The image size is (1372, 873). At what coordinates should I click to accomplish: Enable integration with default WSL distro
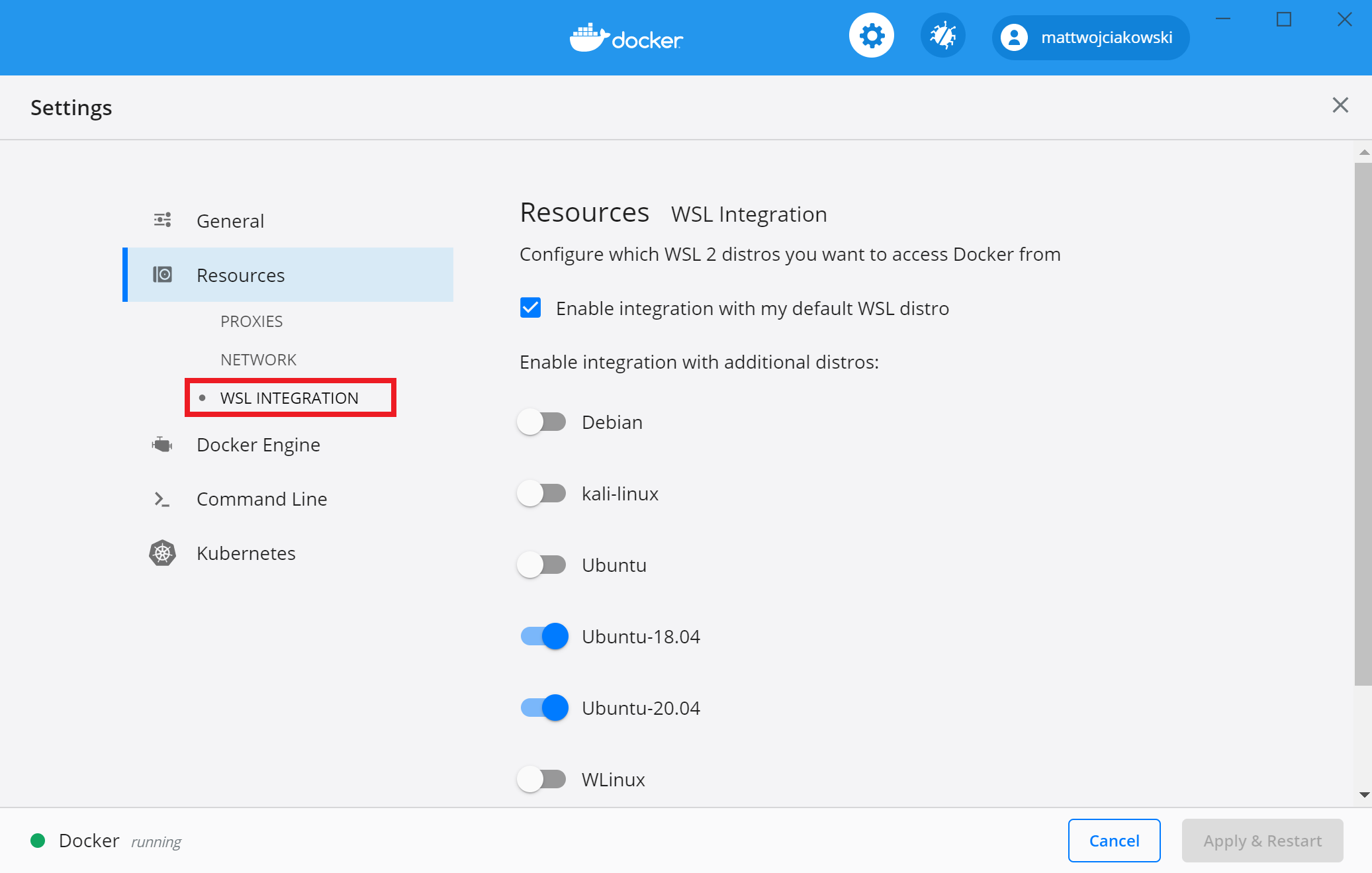point(531,308)
